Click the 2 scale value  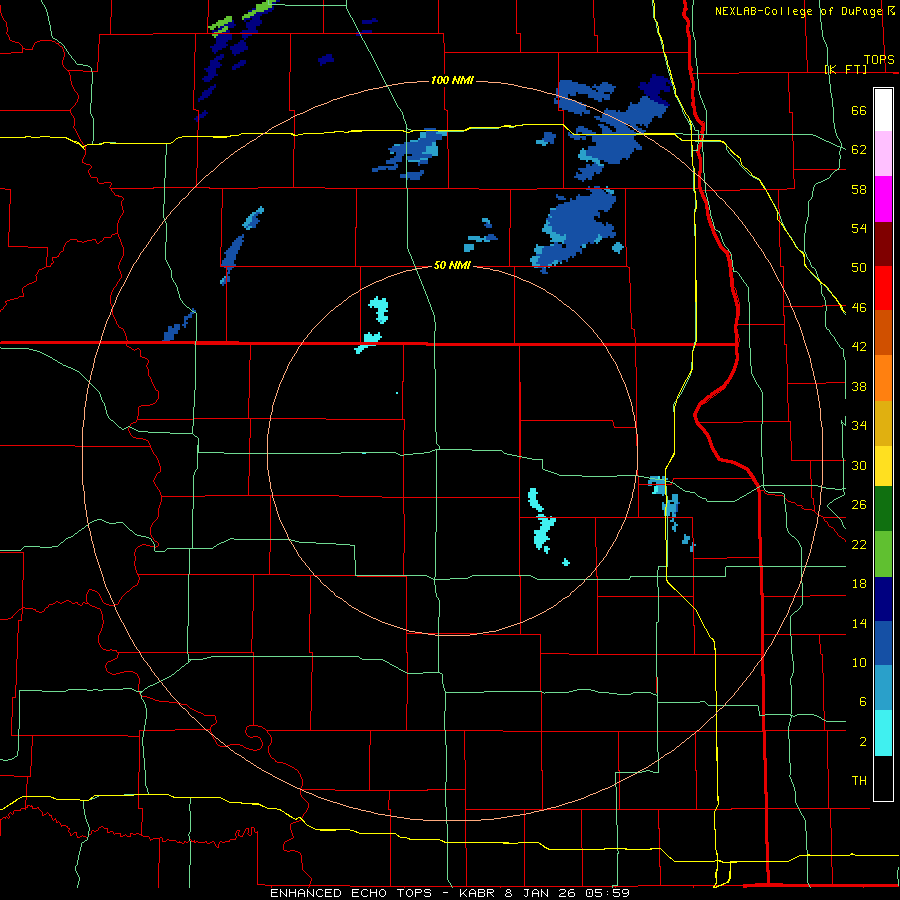pyautogui.click(x=862, y=742)
